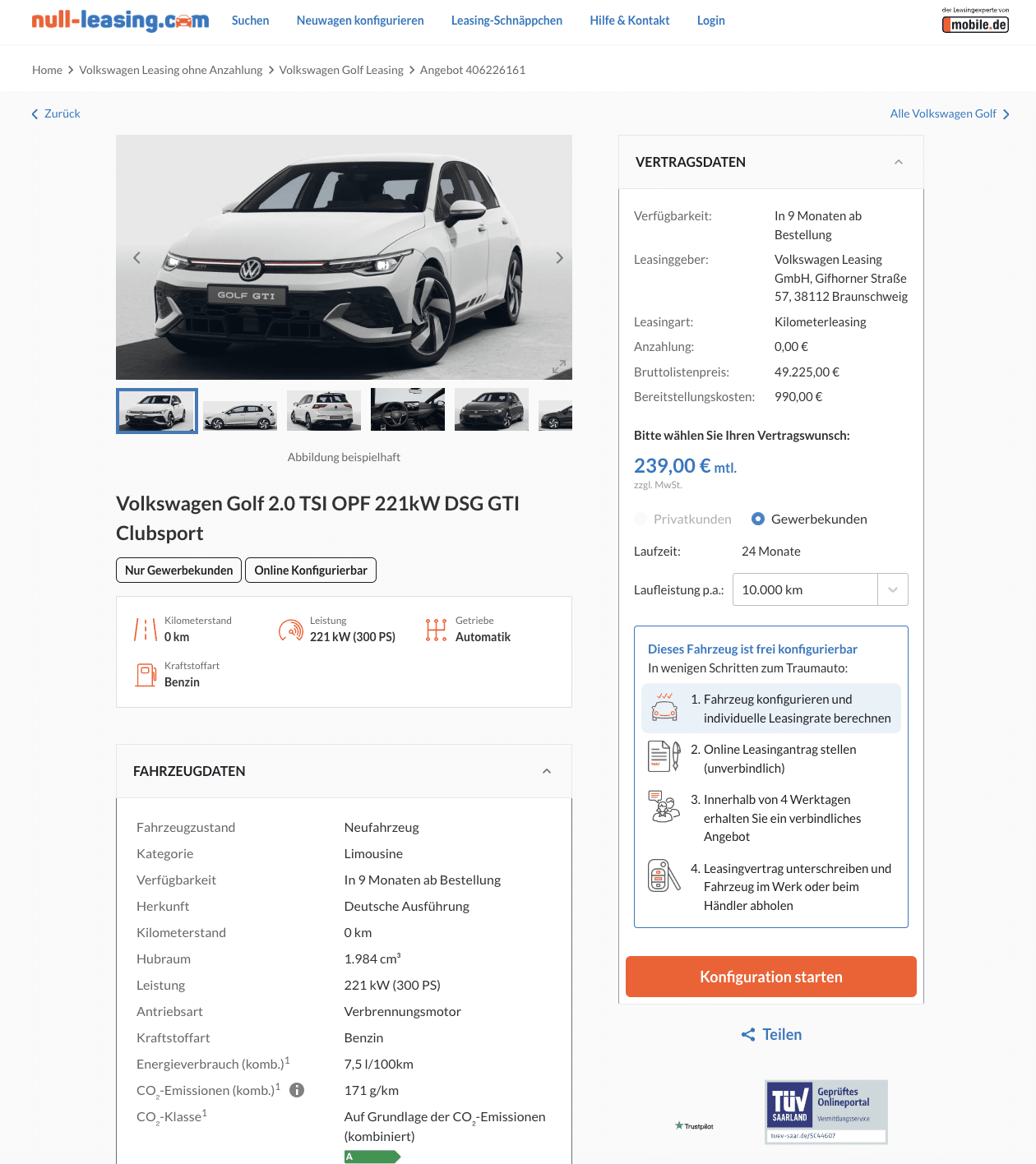Click the car configure step icon
Viewport: 1036px width, 1164px height.
[x=664, y=707]
